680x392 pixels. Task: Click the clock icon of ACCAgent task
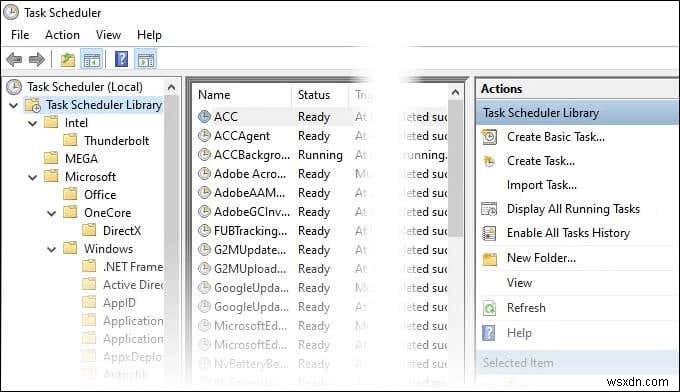[204, 136]
